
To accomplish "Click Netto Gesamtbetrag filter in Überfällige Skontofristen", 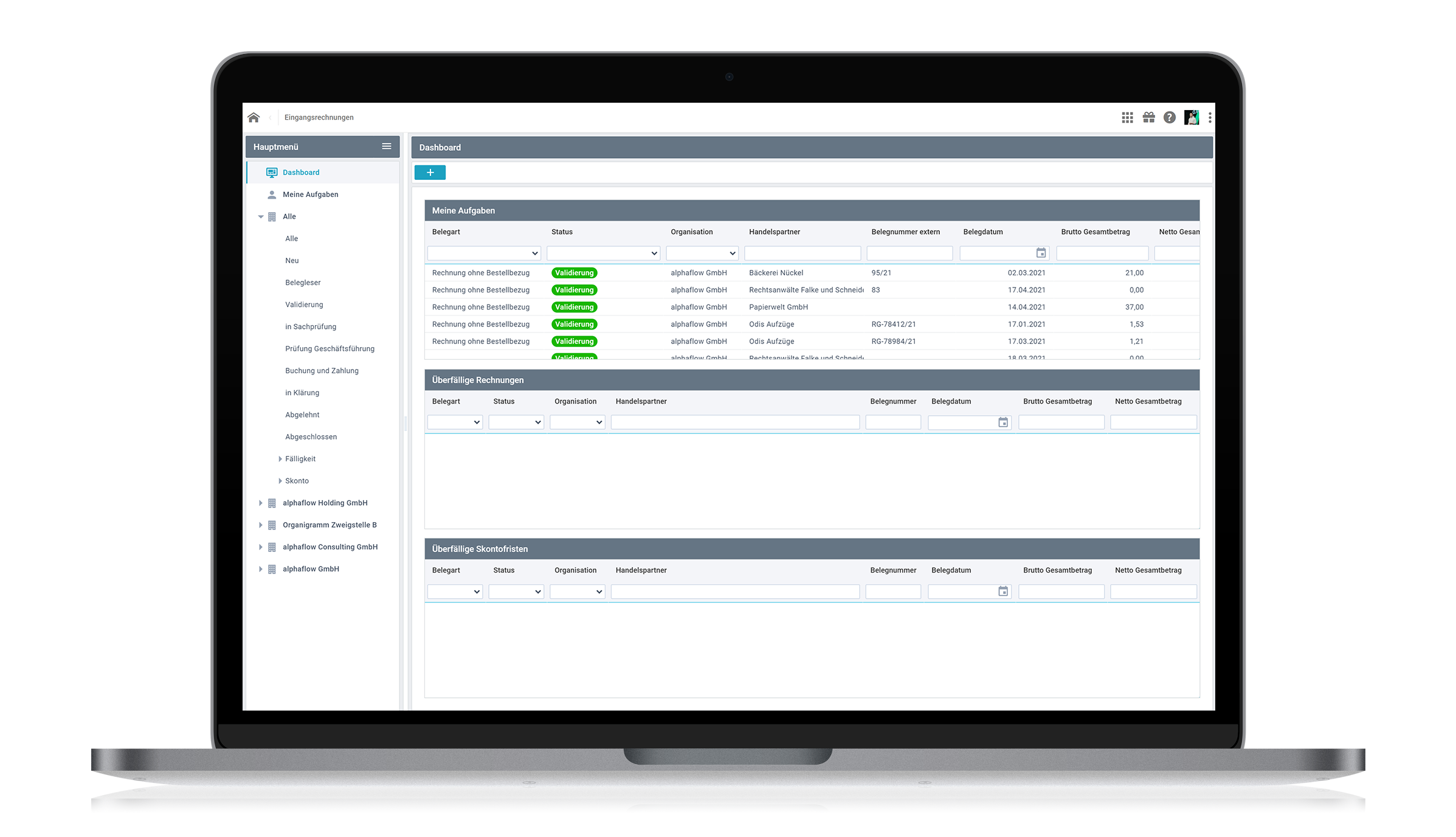I will (x=1153, y=591).
